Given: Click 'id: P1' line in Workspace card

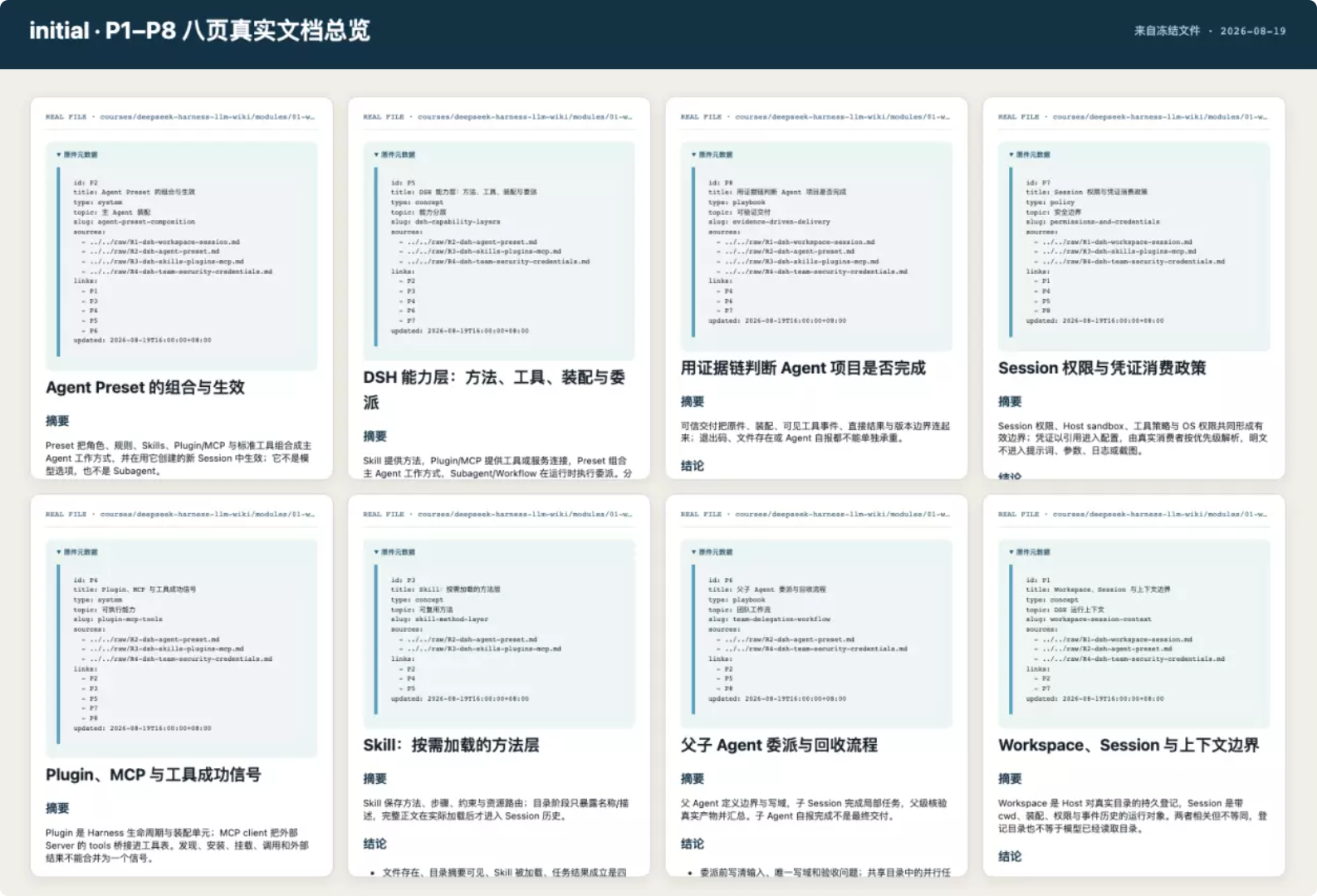Looking at the screenshot, I should click(1038, 580).
